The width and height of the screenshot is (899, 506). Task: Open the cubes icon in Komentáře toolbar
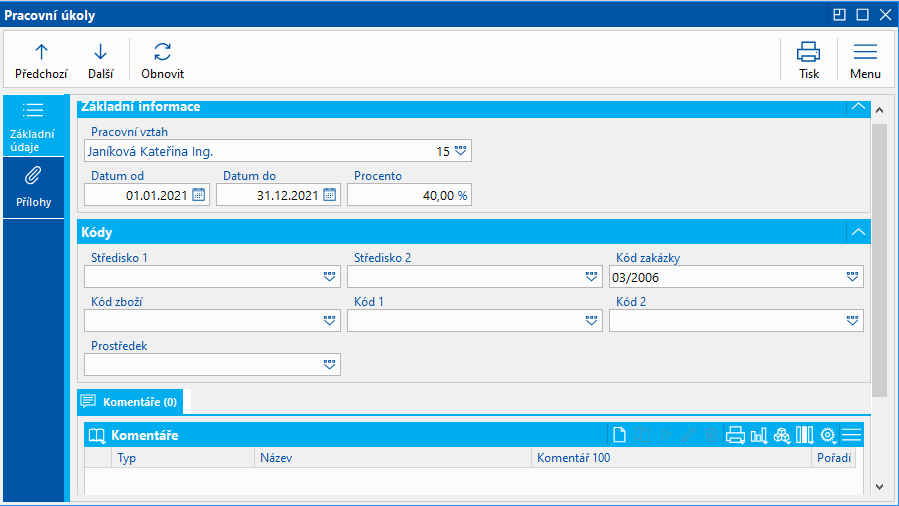pos(781,435)
